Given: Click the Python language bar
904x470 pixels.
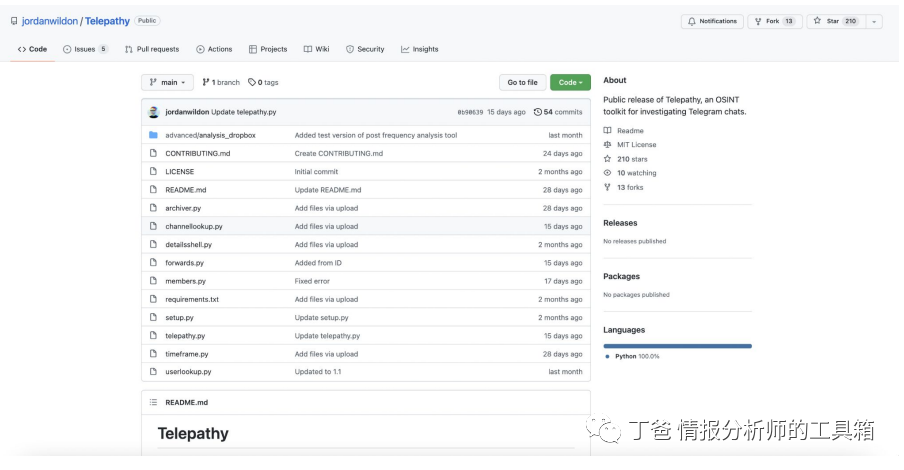Looking at the screenshot, I should tap(677, 346).
